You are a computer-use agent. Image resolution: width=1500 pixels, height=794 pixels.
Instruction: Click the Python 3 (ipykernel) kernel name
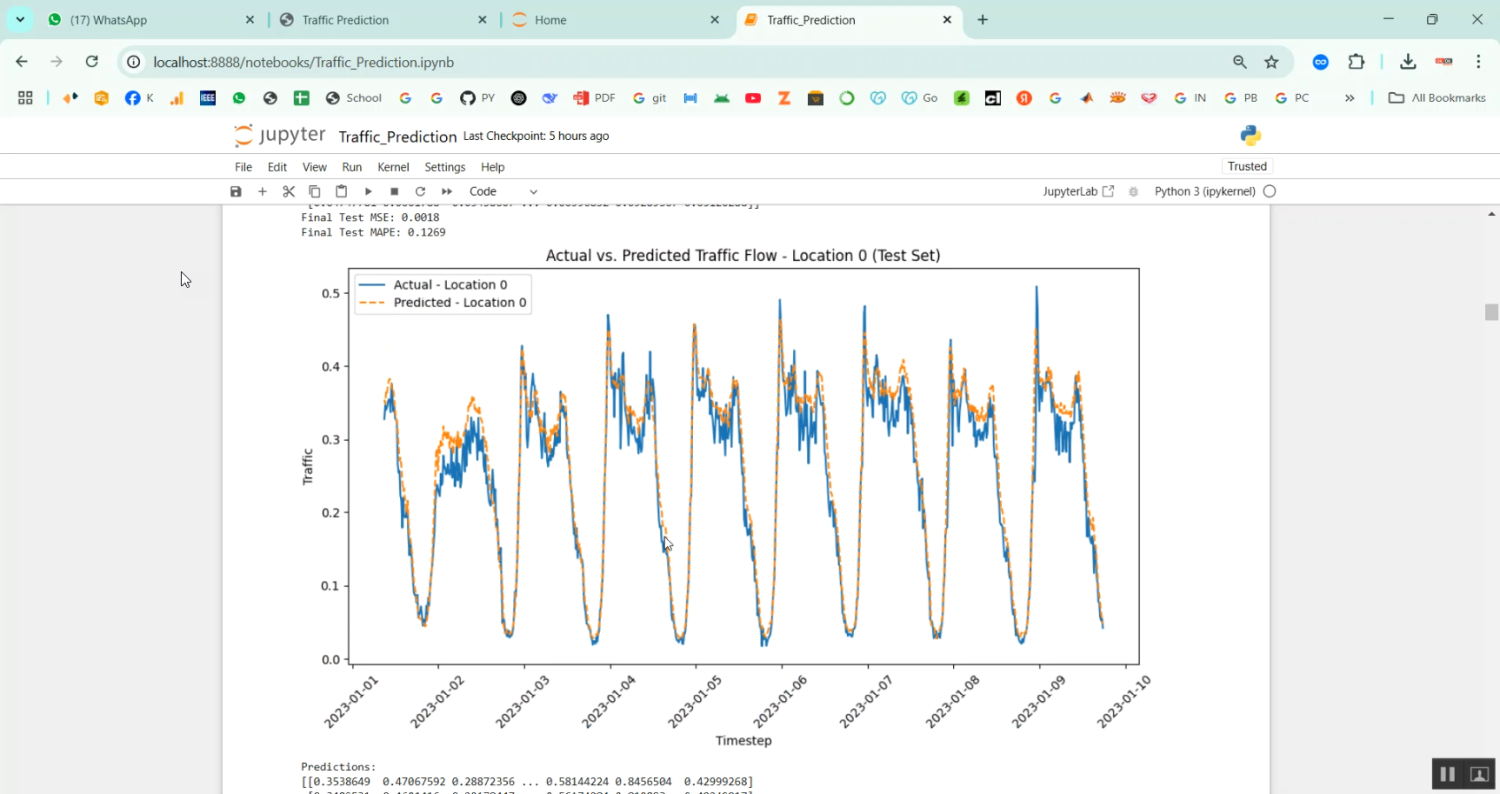[x=1204, y=191]
